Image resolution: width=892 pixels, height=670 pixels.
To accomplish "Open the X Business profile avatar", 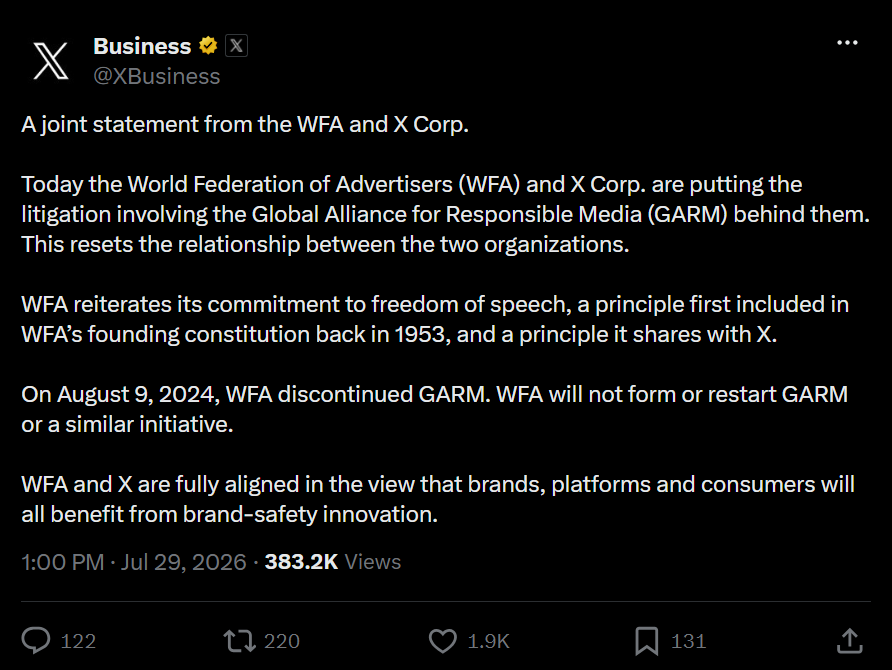I will click(x=51, y=60).
